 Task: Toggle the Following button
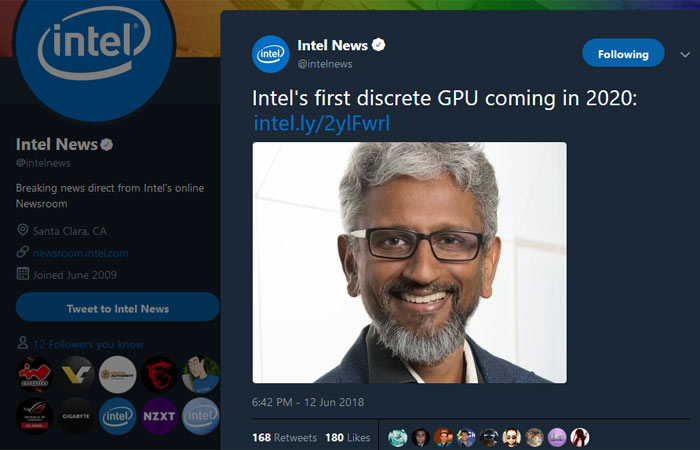click(x=623, y=54)
